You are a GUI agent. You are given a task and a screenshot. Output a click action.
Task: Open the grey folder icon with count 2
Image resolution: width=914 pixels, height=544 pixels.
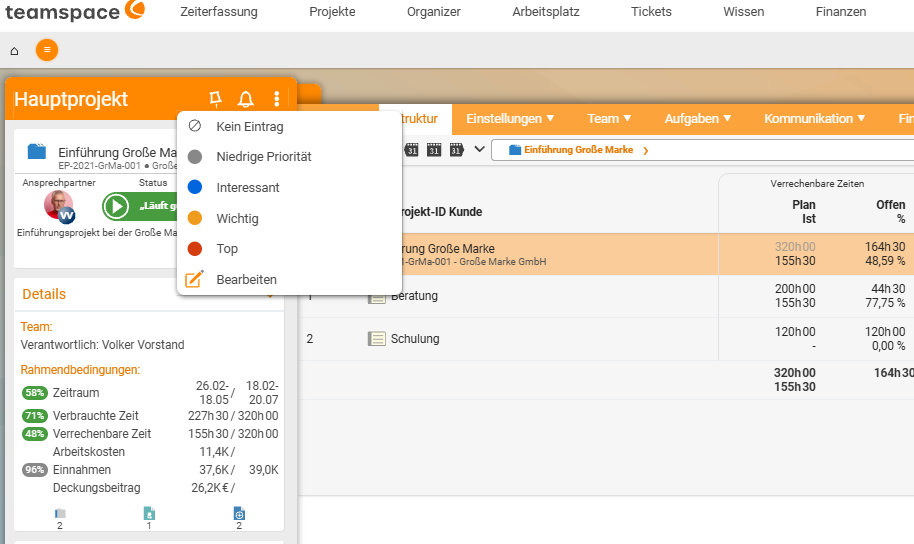(x=60, y=514)
